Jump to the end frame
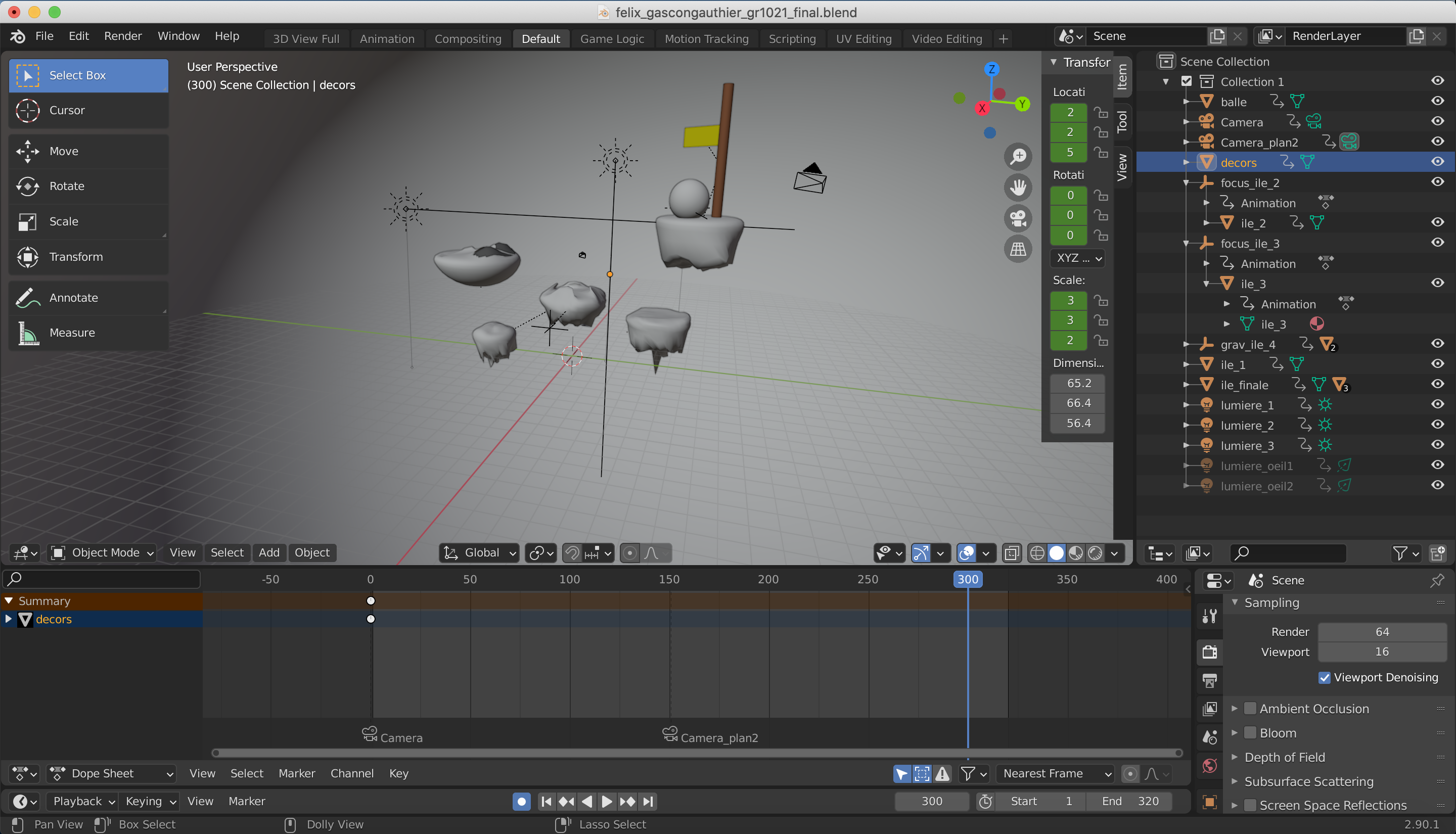The height and width of the screenshot is (834, 1456). coord(648,801)
